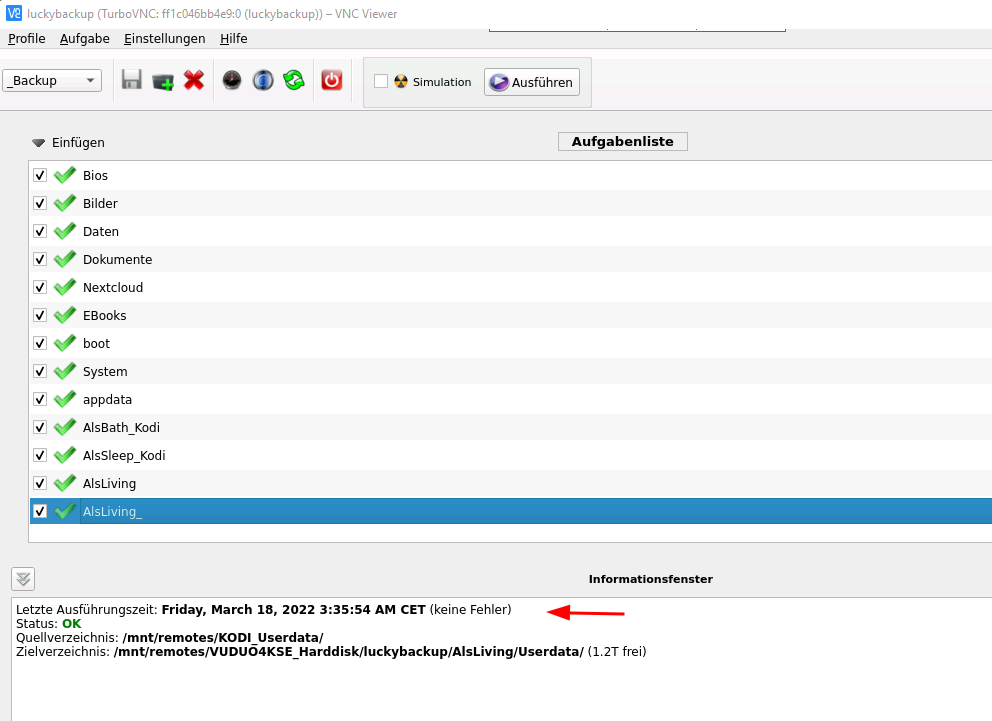
Task: Select the AlsSleep_Kodi task row
Action: tap(511, 455)
